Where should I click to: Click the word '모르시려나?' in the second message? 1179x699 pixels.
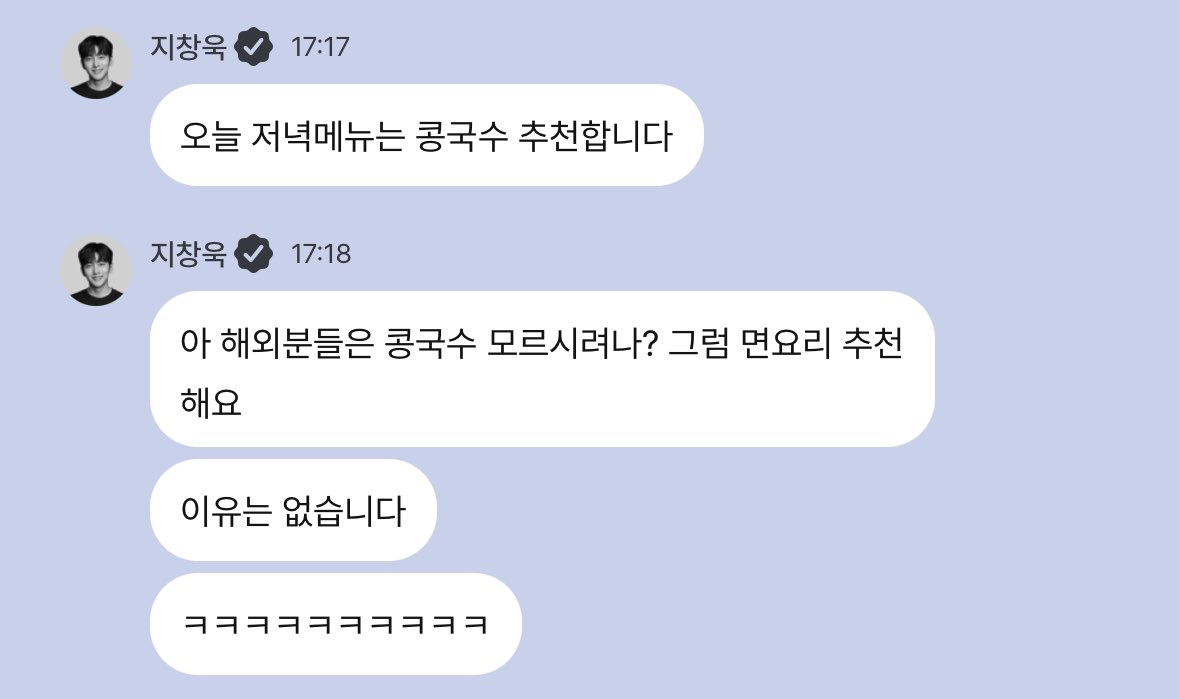[x=572, y=343]
